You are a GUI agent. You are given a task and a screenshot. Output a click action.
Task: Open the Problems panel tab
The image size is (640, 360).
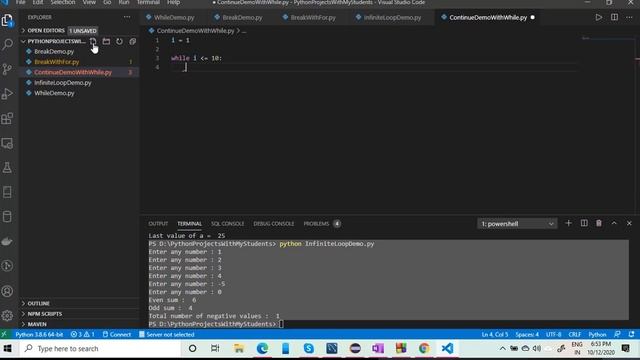coord(322,224)
